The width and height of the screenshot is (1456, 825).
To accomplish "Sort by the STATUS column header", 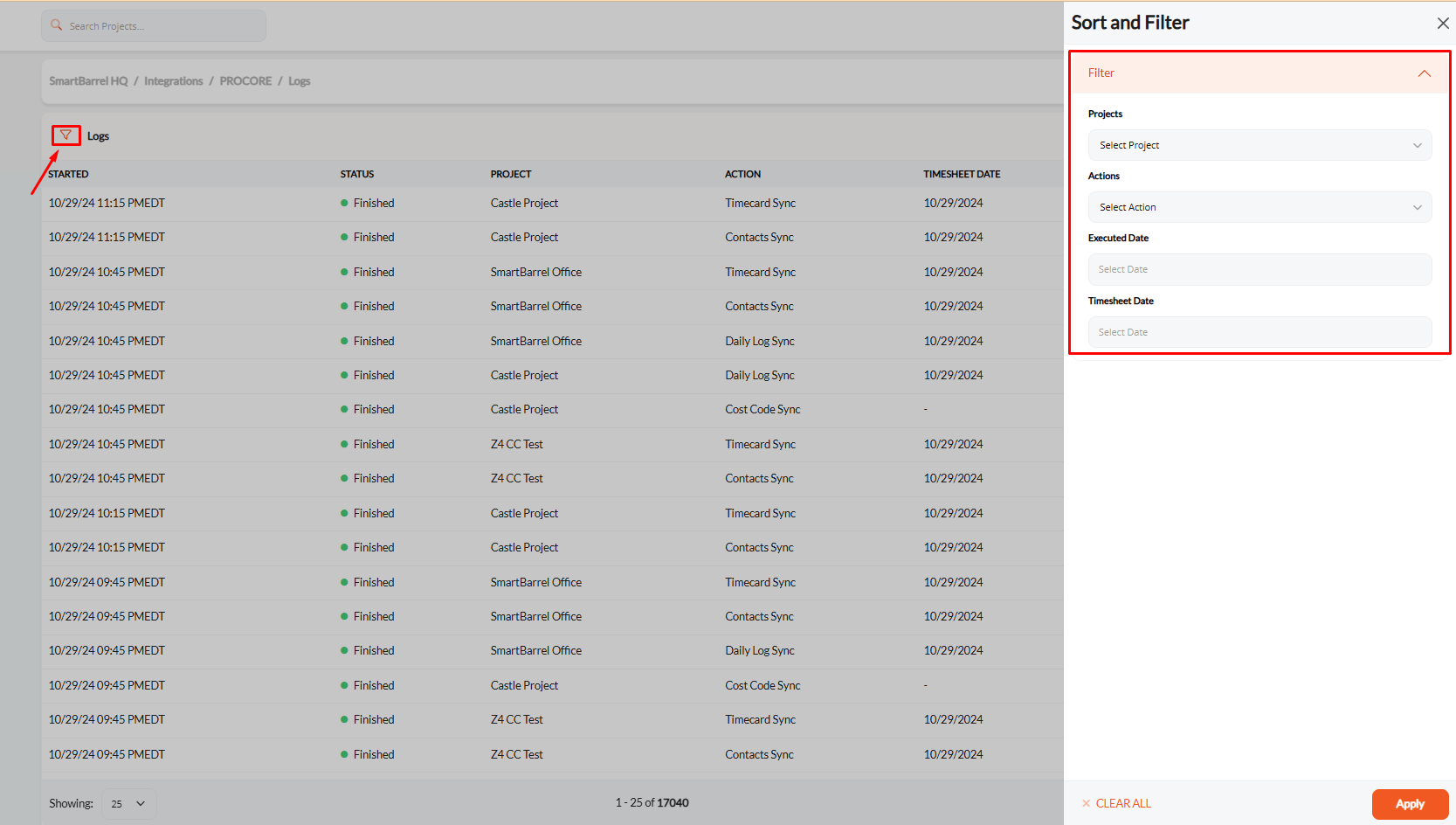I will tap(357, 174).
